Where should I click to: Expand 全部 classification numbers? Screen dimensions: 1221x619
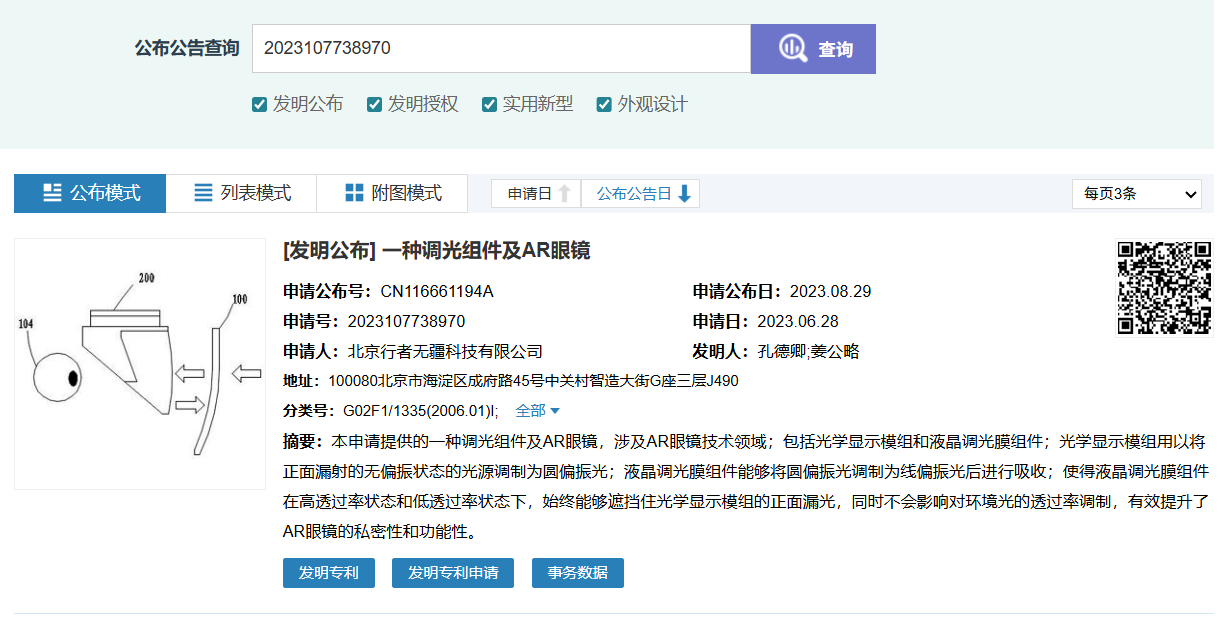[537, 411]
